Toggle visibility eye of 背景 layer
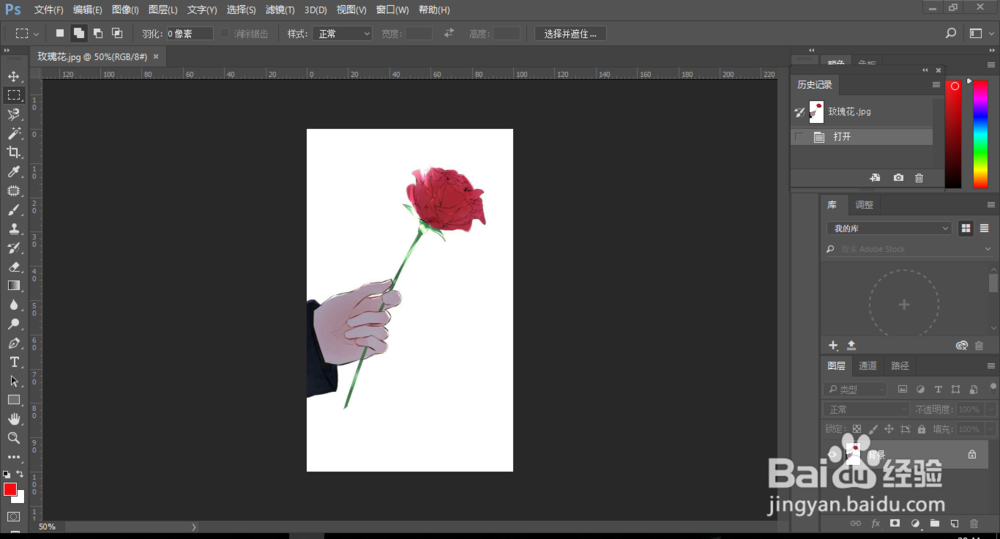 coord(832,454)
